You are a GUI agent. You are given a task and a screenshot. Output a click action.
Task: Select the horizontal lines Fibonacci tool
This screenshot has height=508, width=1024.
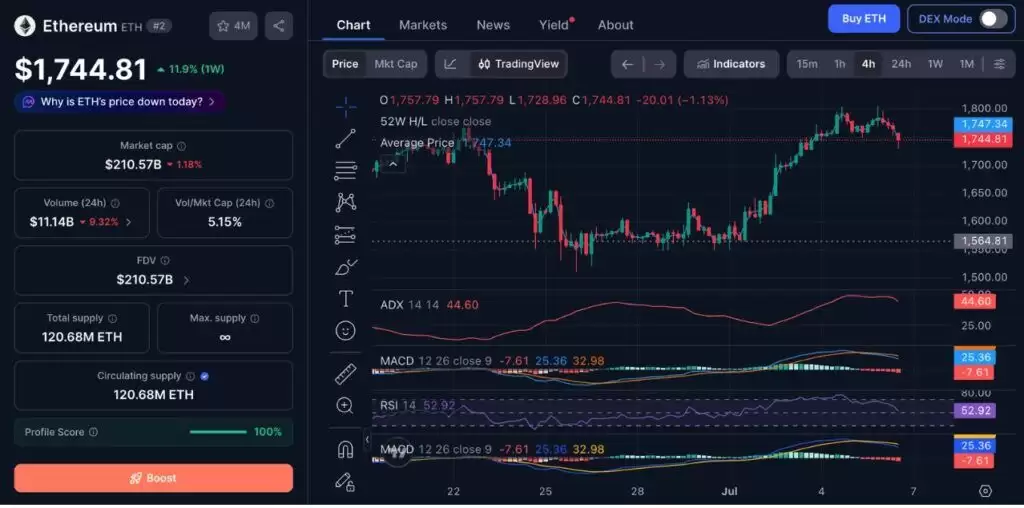coord(345,170)
